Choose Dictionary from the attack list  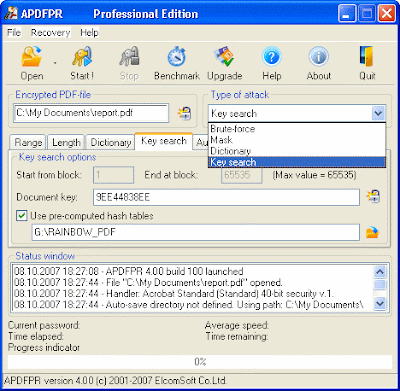coord(297,151)
